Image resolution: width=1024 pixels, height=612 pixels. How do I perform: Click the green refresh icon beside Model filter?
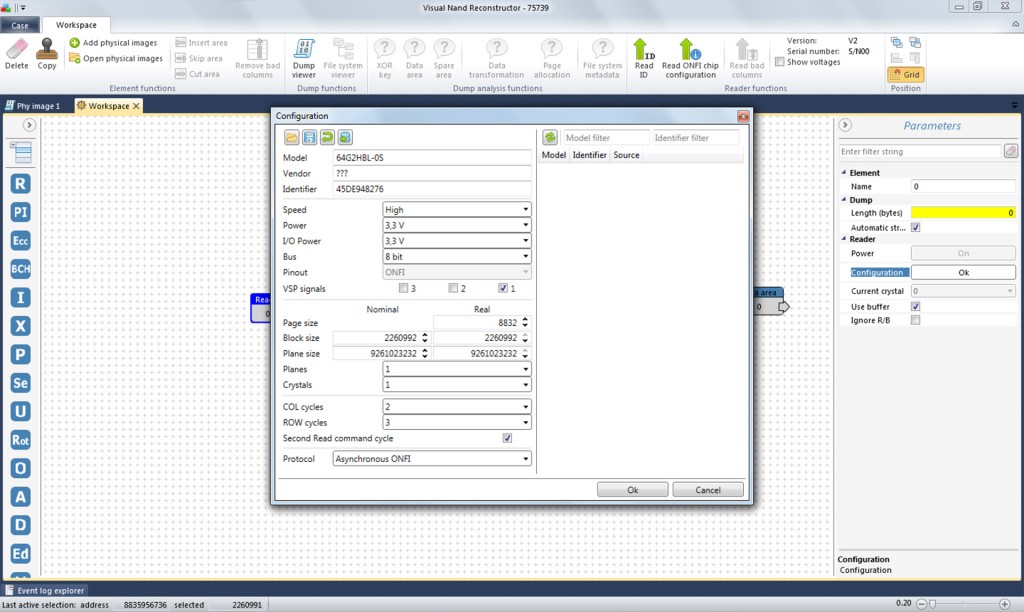click(550, 137)
